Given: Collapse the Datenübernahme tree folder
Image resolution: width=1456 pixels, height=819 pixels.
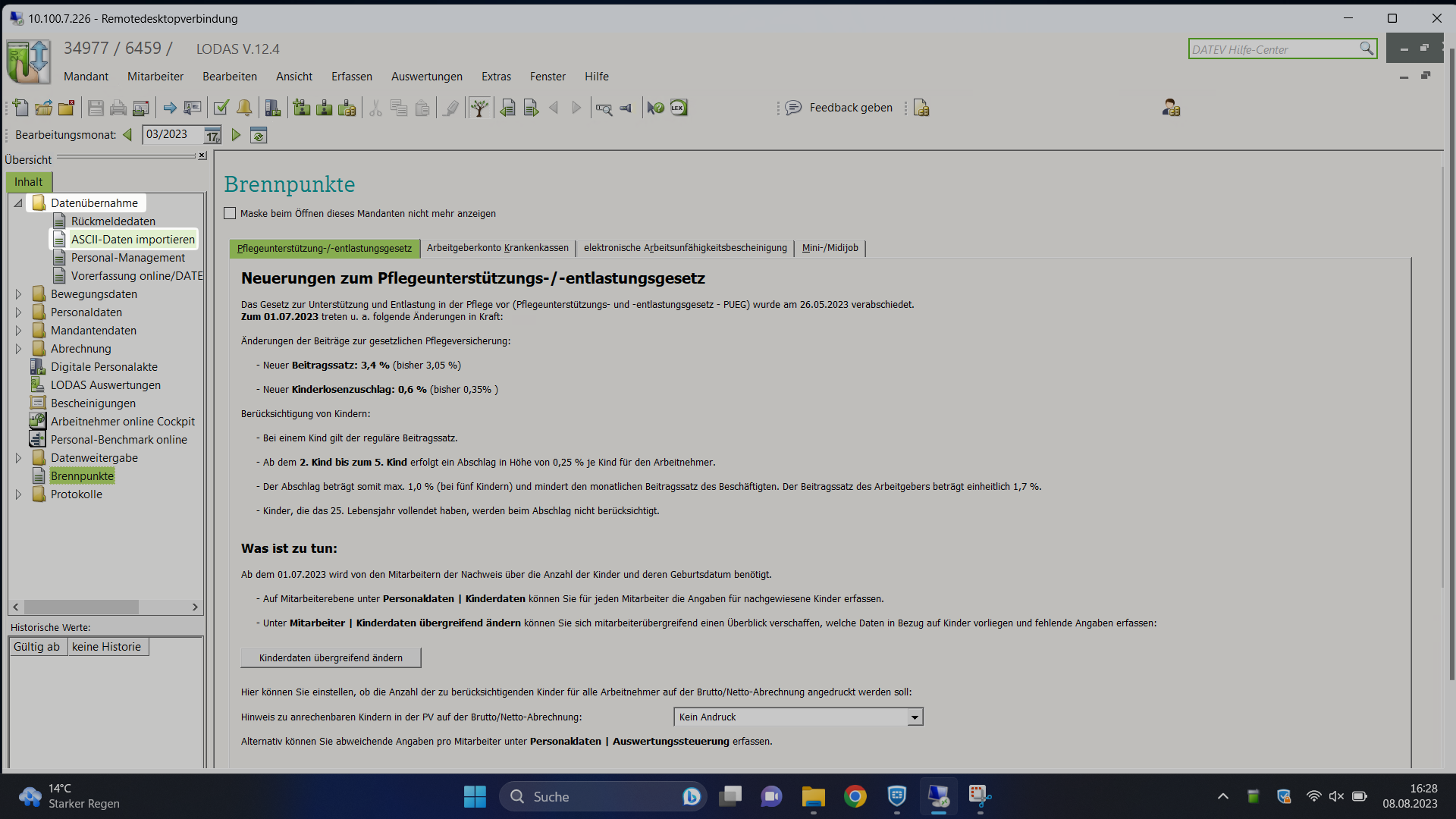Looking at the screenshot, I should point(18,203).
